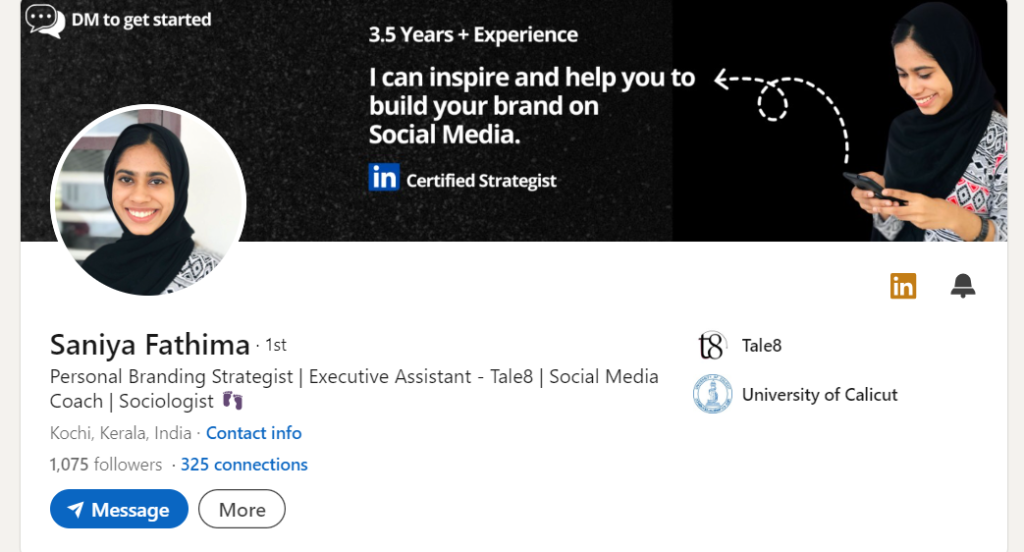This screenshot has height=552, width=1024.
Task: Click the name Saniya Fathima
Action: 150,345
